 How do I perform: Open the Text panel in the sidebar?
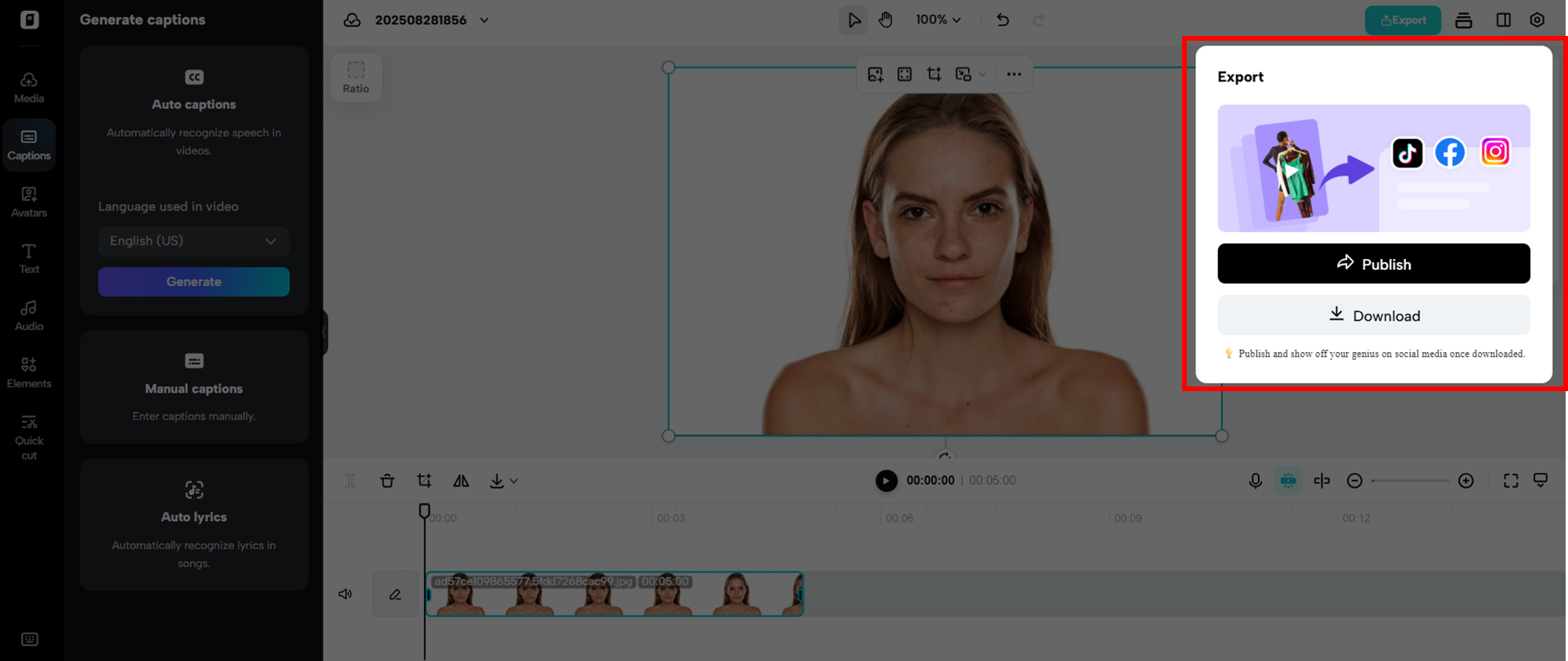click(x=29, y=258)
